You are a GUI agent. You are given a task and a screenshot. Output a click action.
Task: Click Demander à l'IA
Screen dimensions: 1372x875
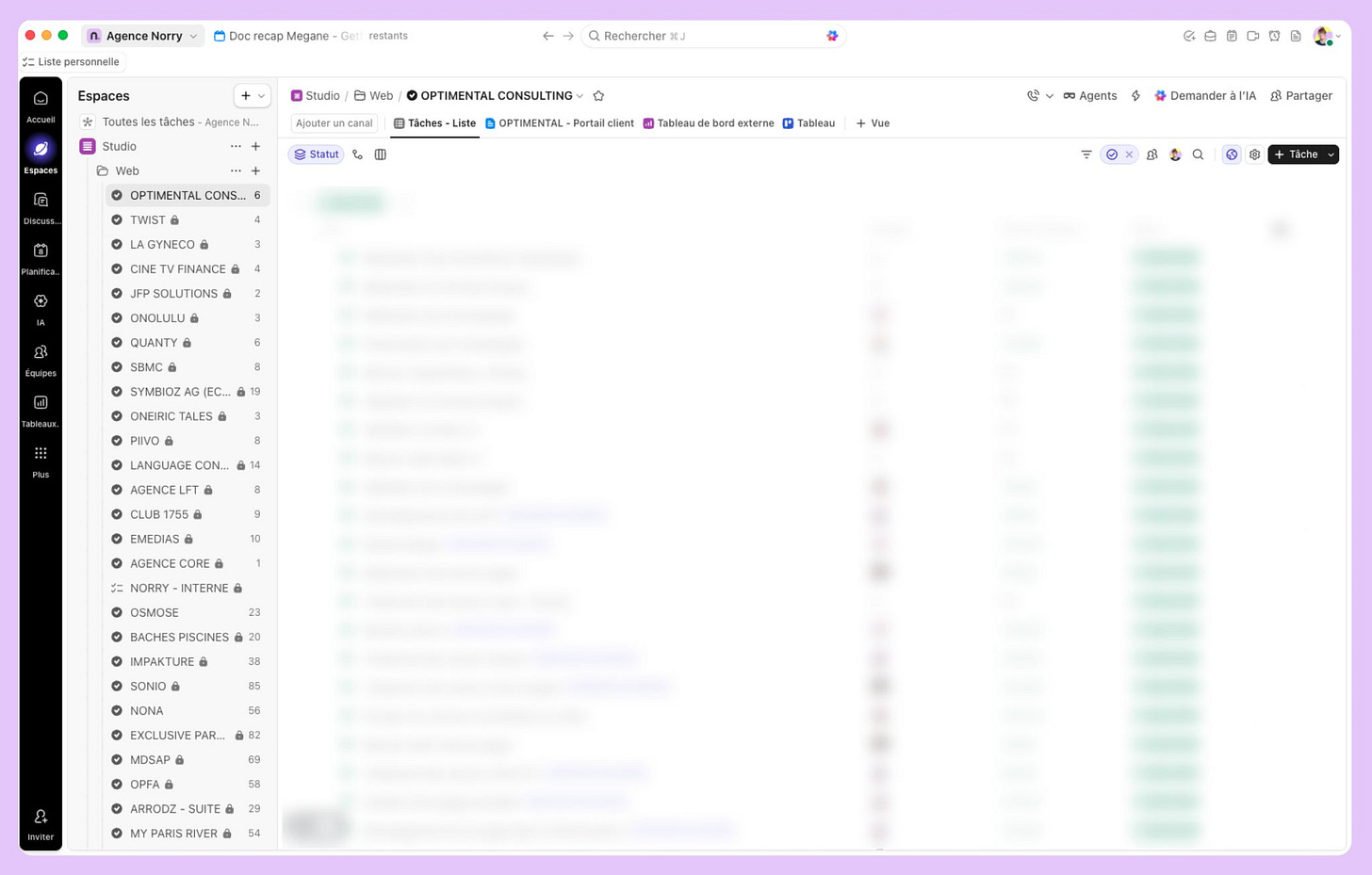coord(1205,96)
